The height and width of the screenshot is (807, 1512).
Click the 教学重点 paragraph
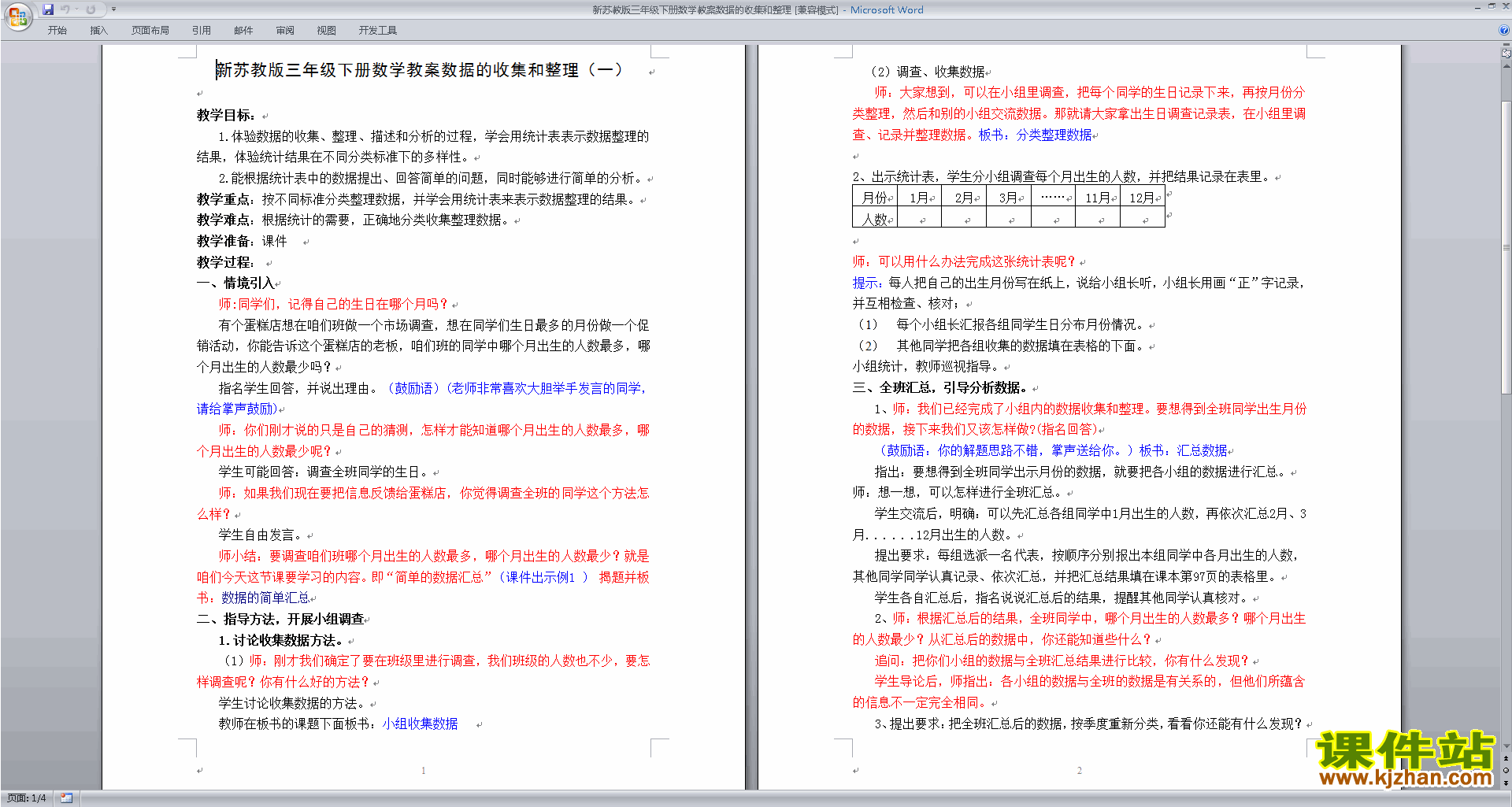(x=417, y=199)
